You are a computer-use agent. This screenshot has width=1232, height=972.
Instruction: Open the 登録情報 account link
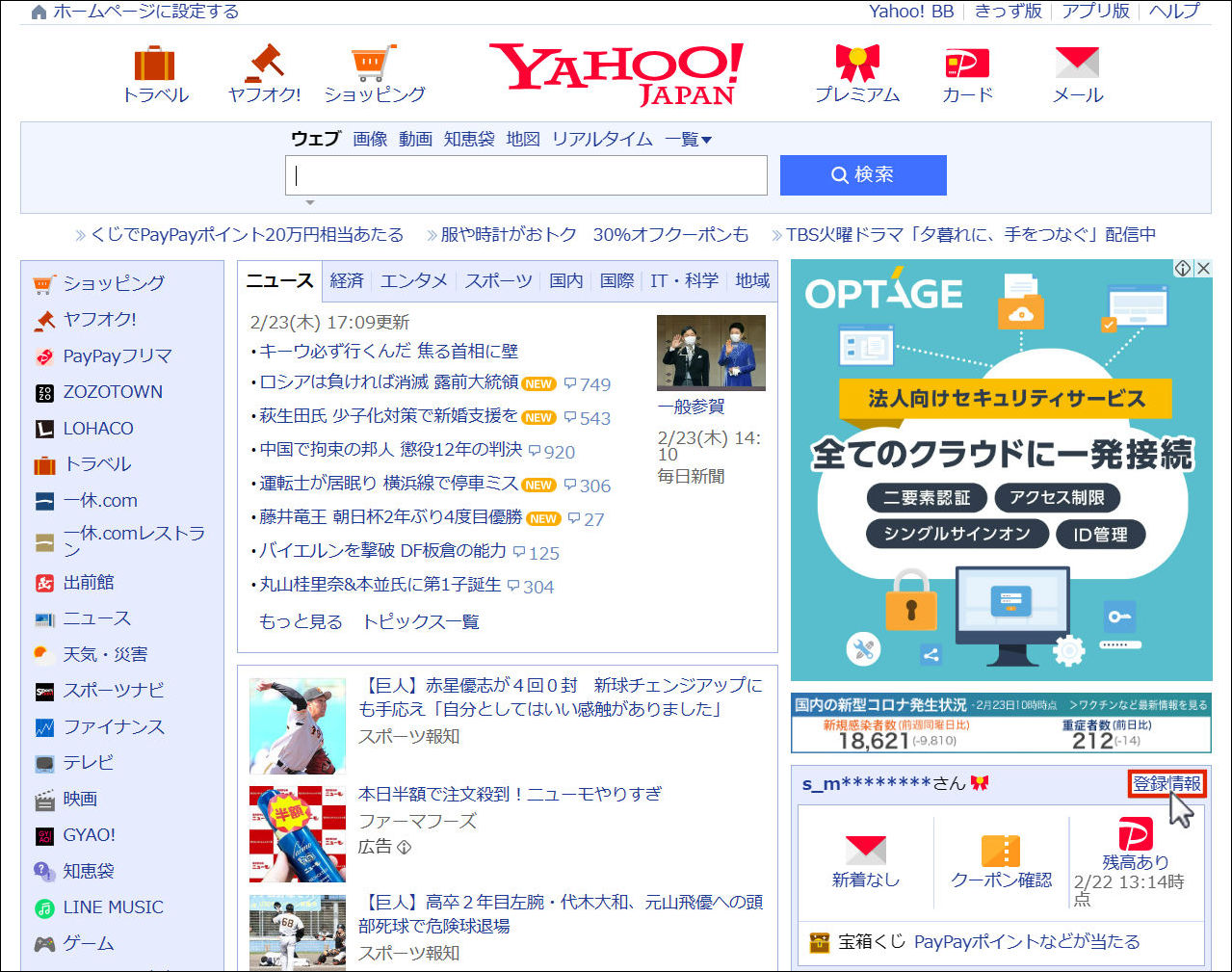pos(1166,784)
